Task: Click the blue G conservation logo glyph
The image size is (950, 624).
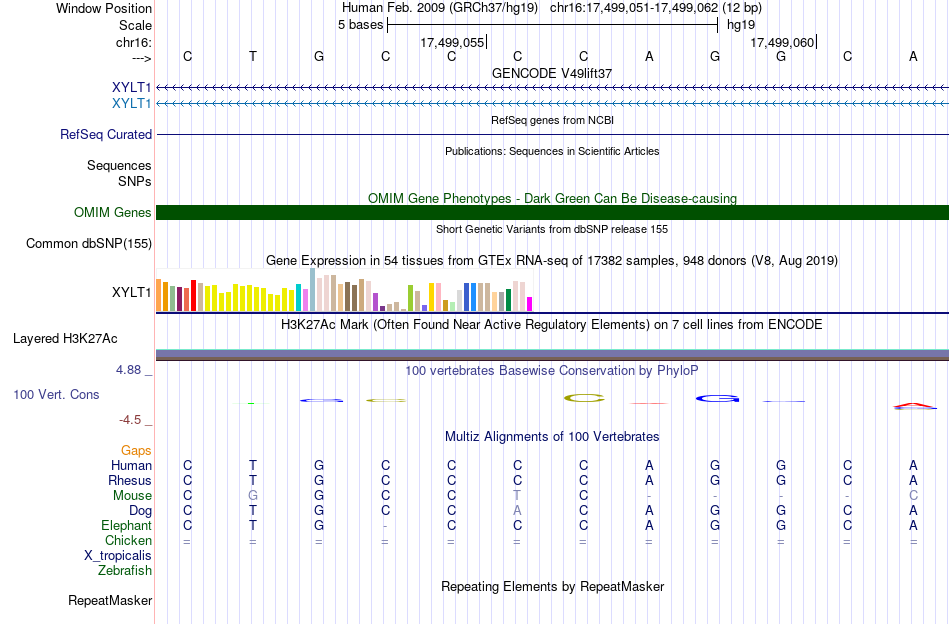Action: pyautogui.click(x=717, y=399)
